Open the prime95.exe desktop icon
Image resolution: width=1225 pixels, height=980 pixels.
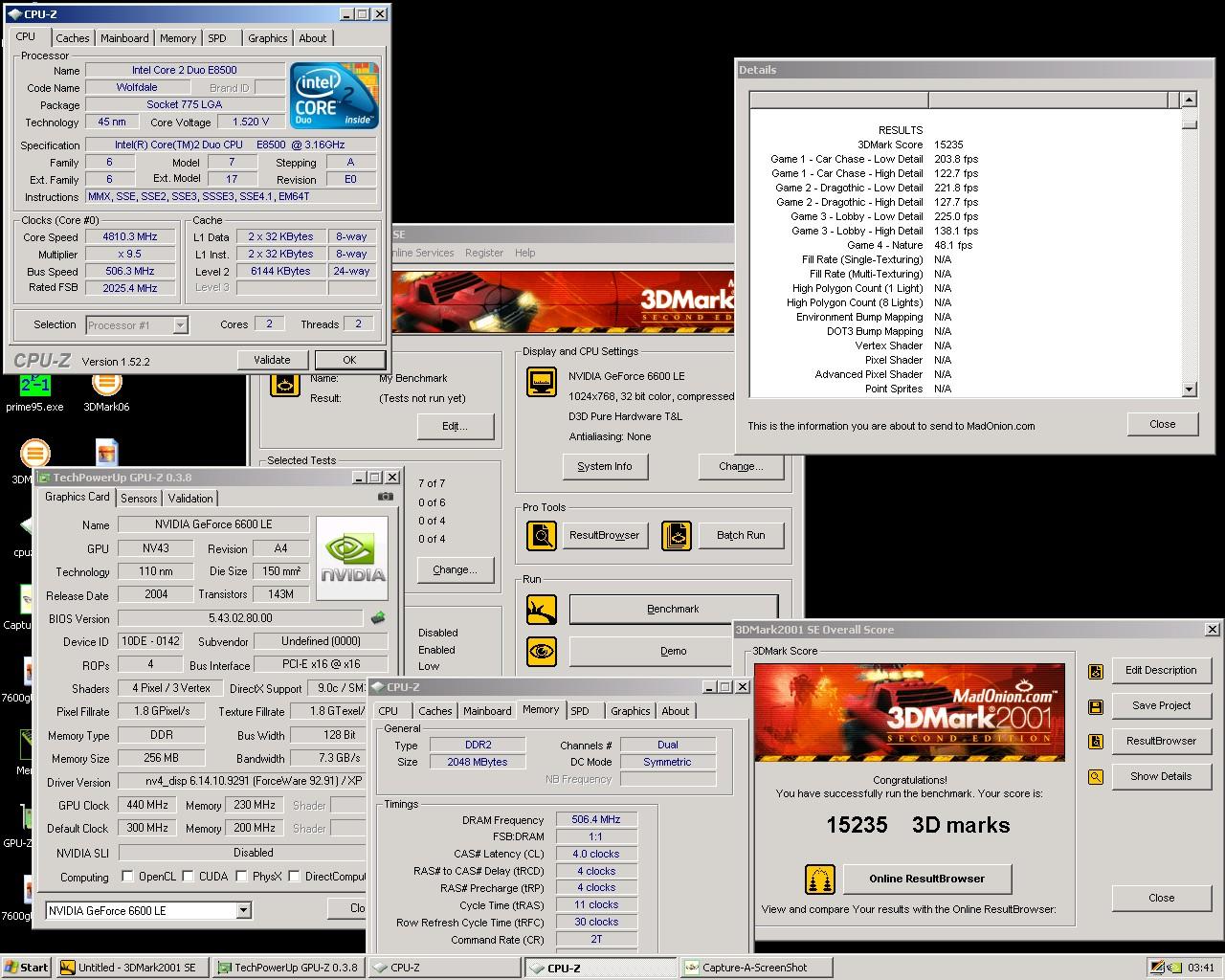[34, 391]
